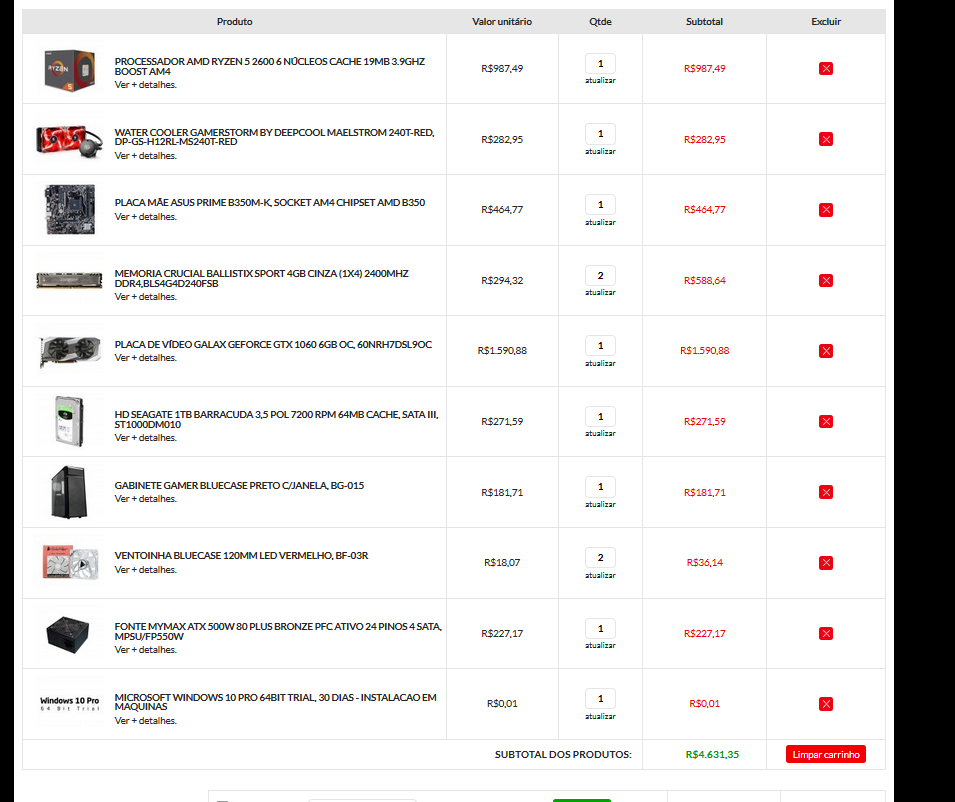
Task: Click atualizar under the Seagate HD quantity
Action: tap(600, 433)
